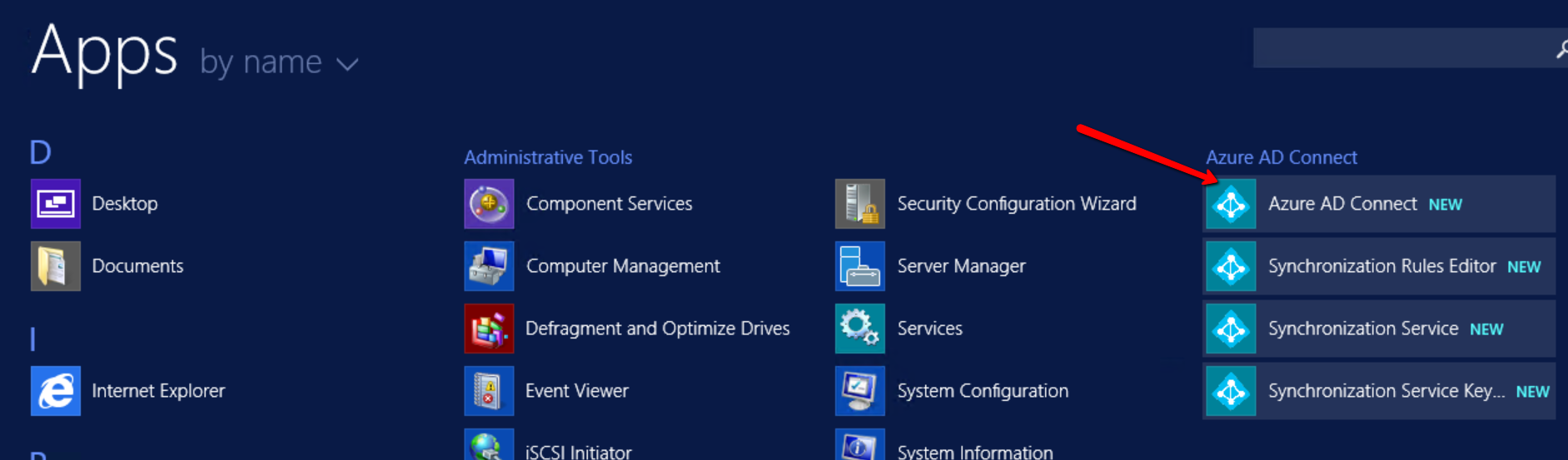Open Server Manager icon
The width and height of the screenshot is (1568, 460).
pos(859,266)
